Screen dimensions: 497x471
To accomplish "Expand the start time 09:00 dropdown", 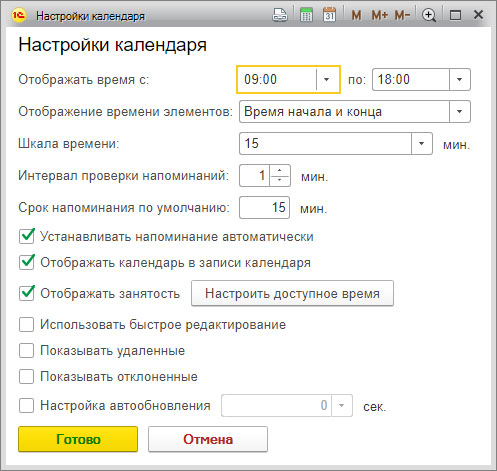I will click(327, 79).
